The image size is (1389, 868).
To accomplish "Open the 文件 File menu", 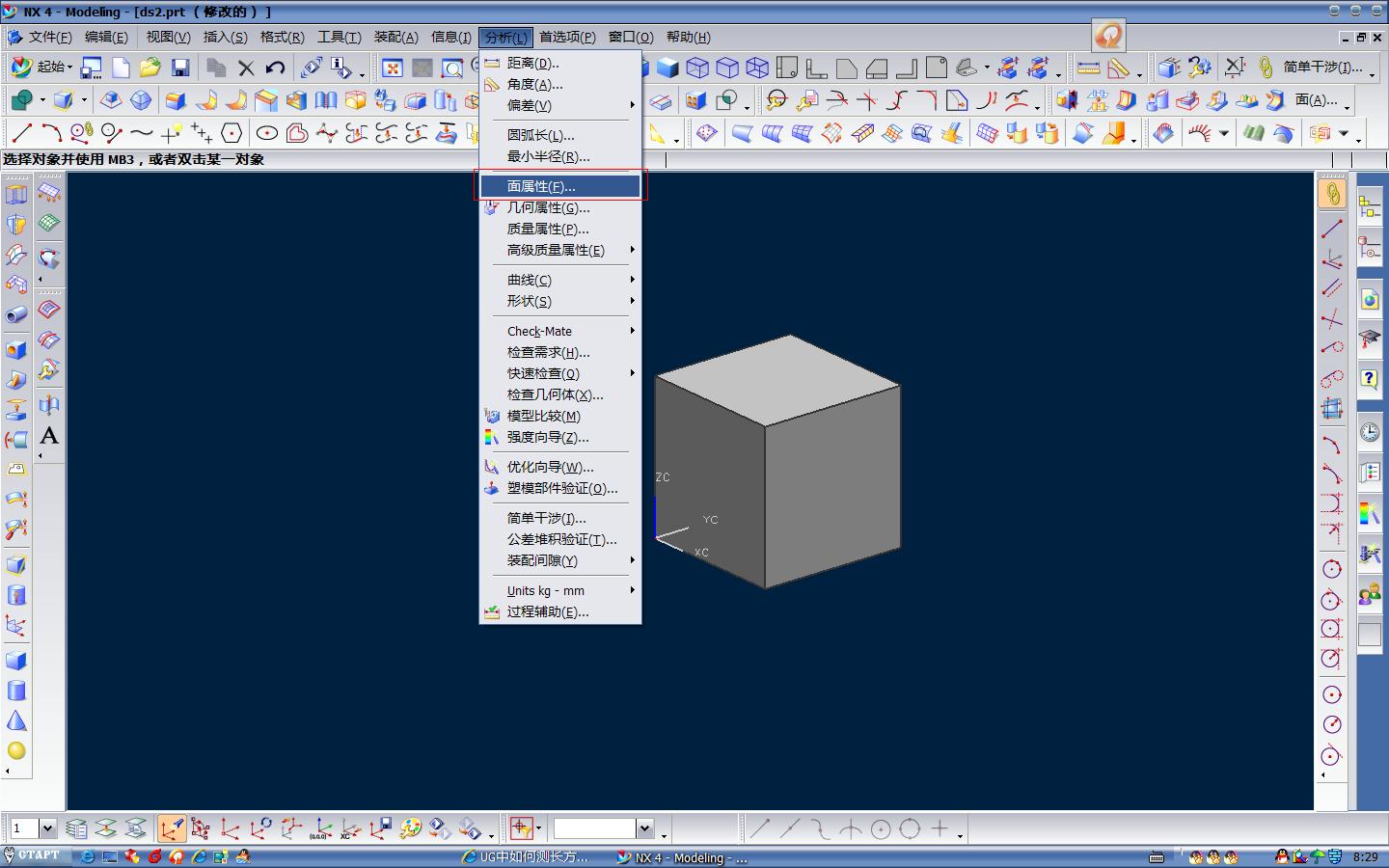I will tap(49, 37).
